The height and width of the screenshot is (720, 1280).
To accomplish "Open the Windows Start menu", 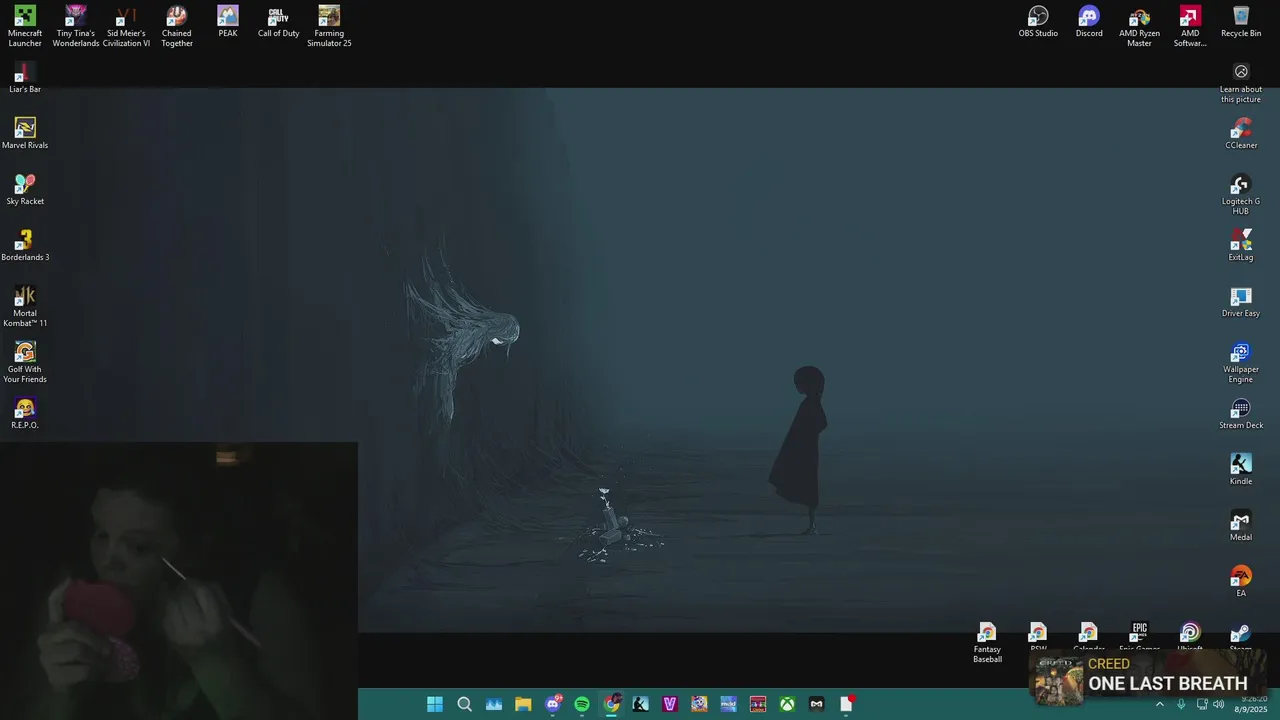I will [435, 704].
